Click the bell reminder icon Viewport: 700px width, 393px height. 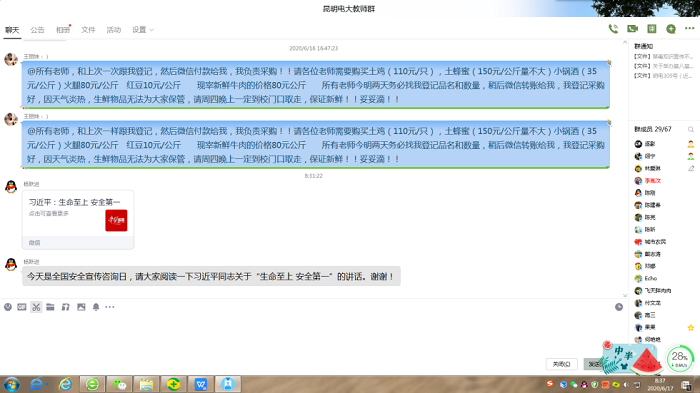(96, 307)
